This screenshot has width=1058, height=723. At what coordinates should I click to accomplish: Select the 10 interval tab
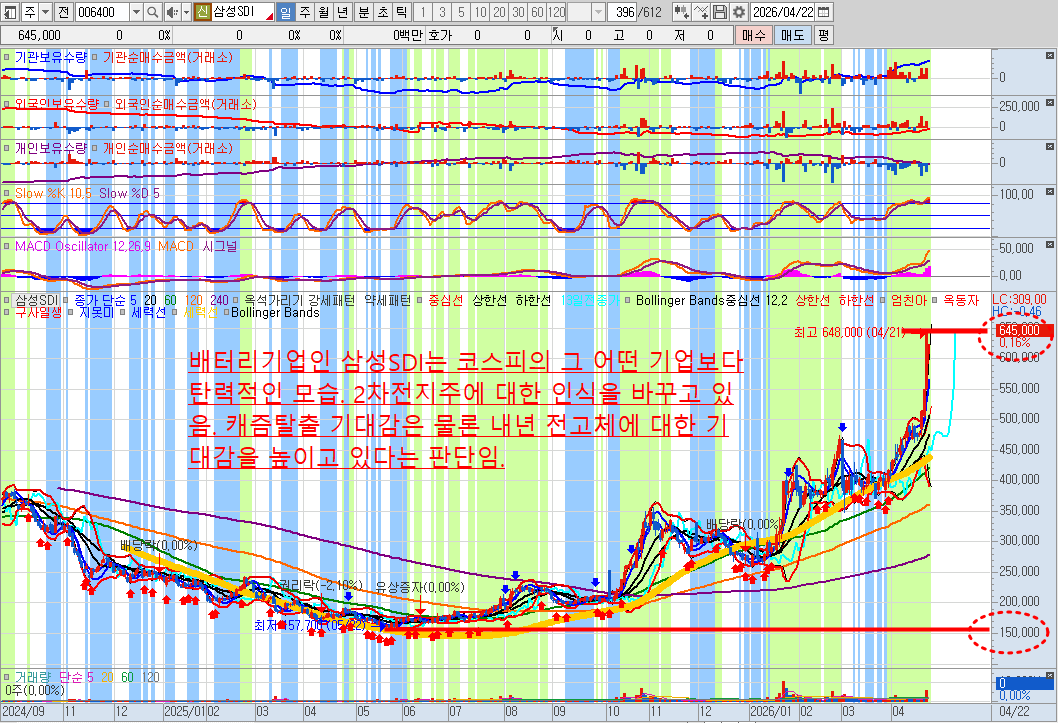click(x=479, y=12)
